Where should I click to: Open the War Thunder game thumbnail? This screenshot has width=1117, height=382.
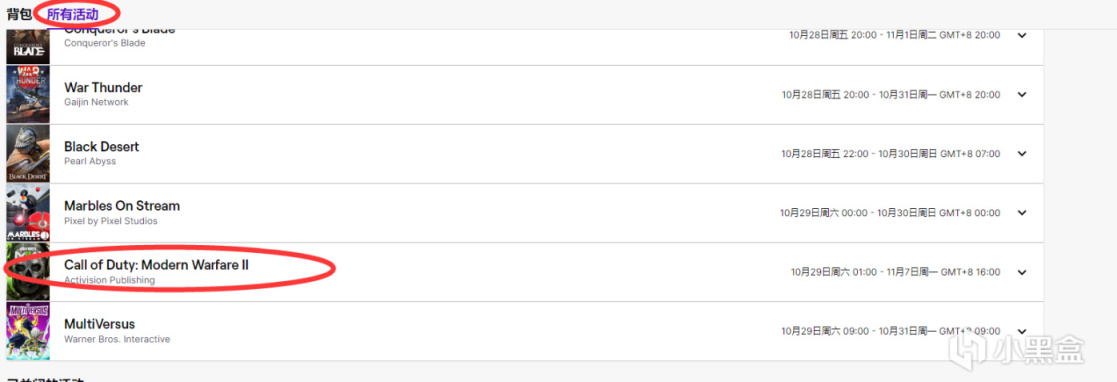click(x=28, y=94)
